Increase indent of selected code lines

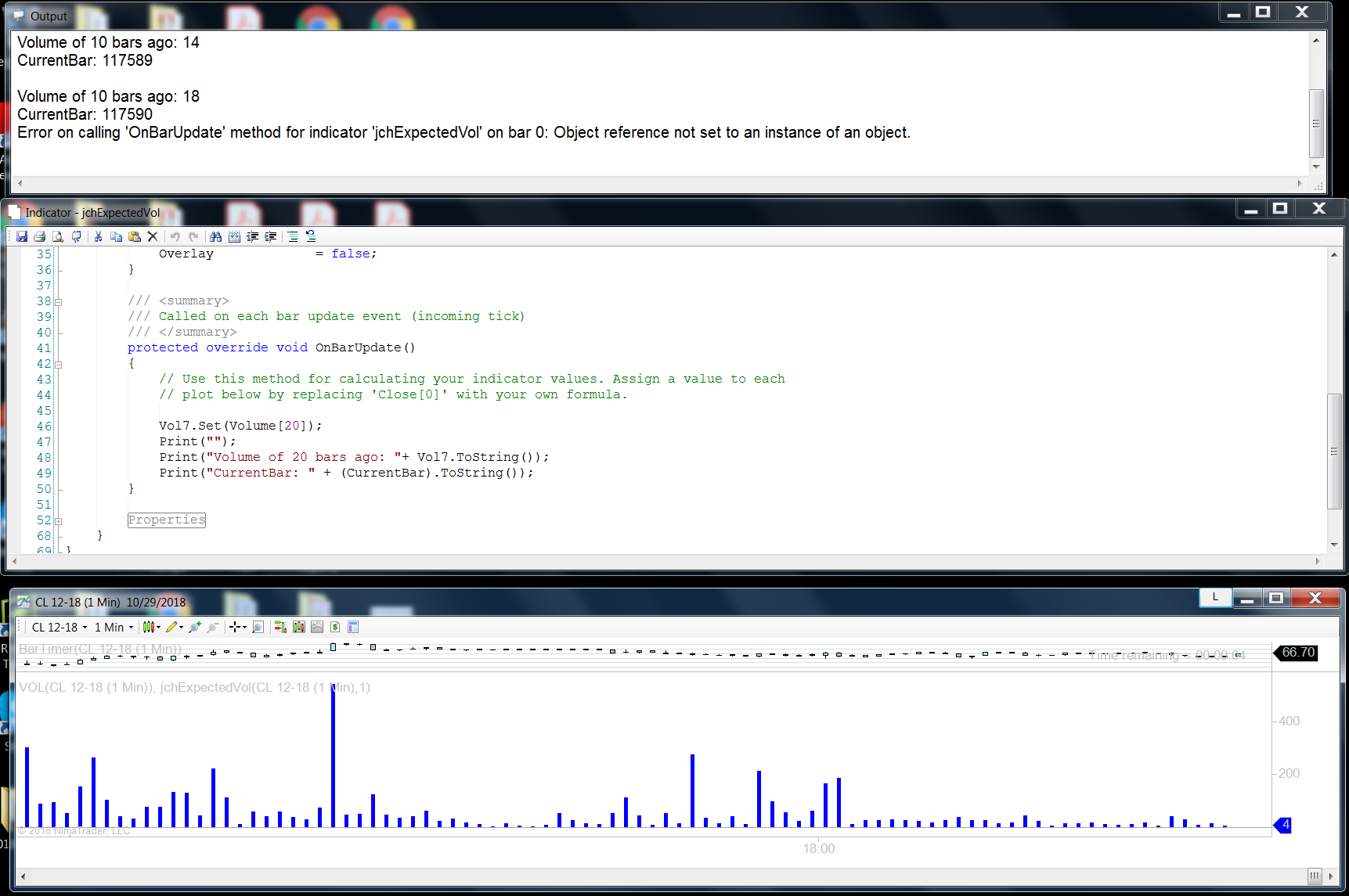tap(271, 236)
